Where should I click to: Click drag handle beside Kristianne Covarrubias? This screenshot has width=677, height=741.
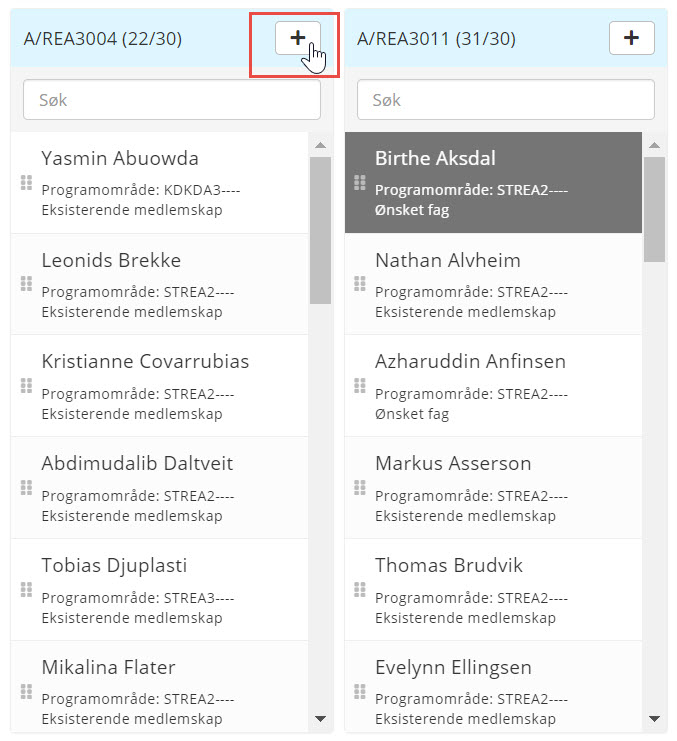coord(26,386)
